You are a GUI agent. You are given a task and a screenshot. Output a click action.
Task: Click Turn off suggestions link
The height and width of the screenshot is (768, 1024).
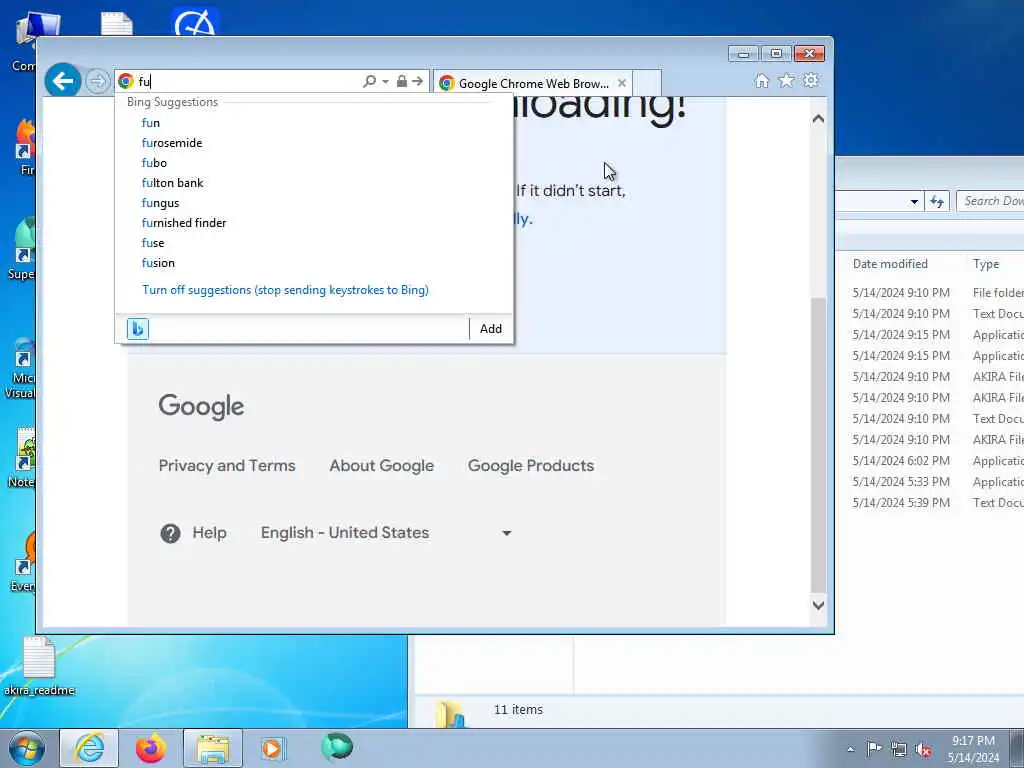(x=285, y=290)
